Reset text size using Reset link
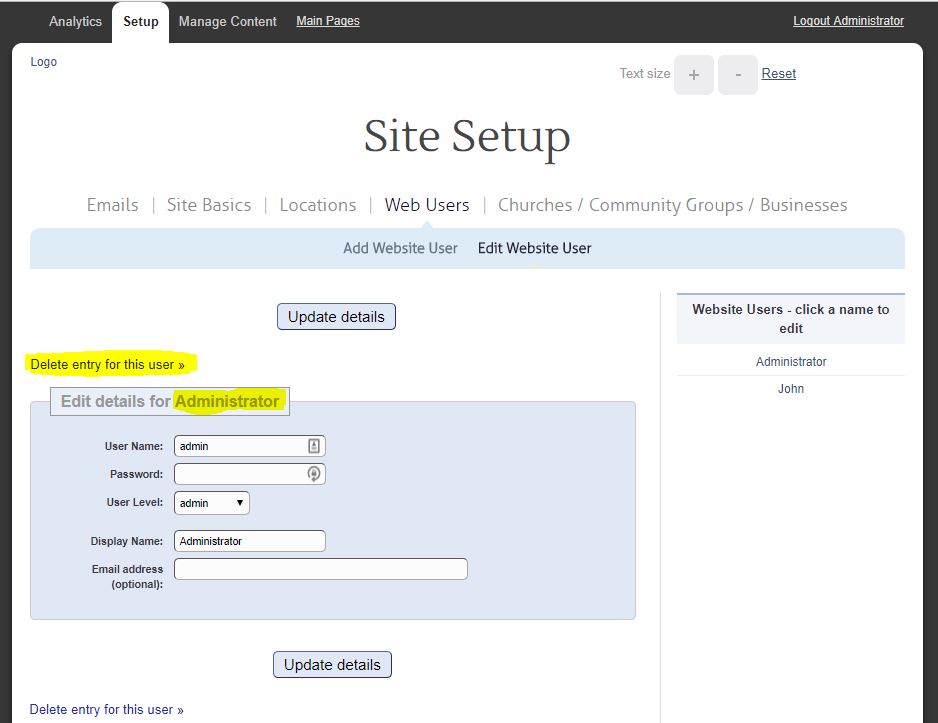The image size is (938, 723). [x=779, y=74]
